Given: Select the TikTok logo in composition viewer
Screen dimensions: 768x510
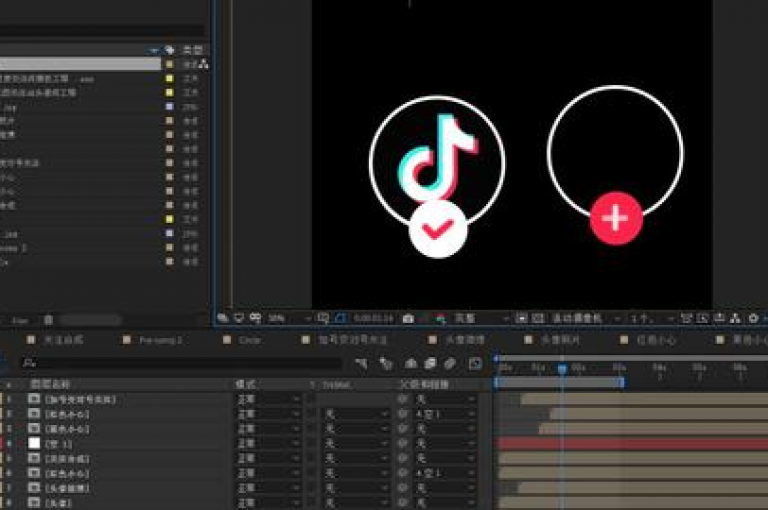Looking at the screenshot, I should [x=437, y=158].
